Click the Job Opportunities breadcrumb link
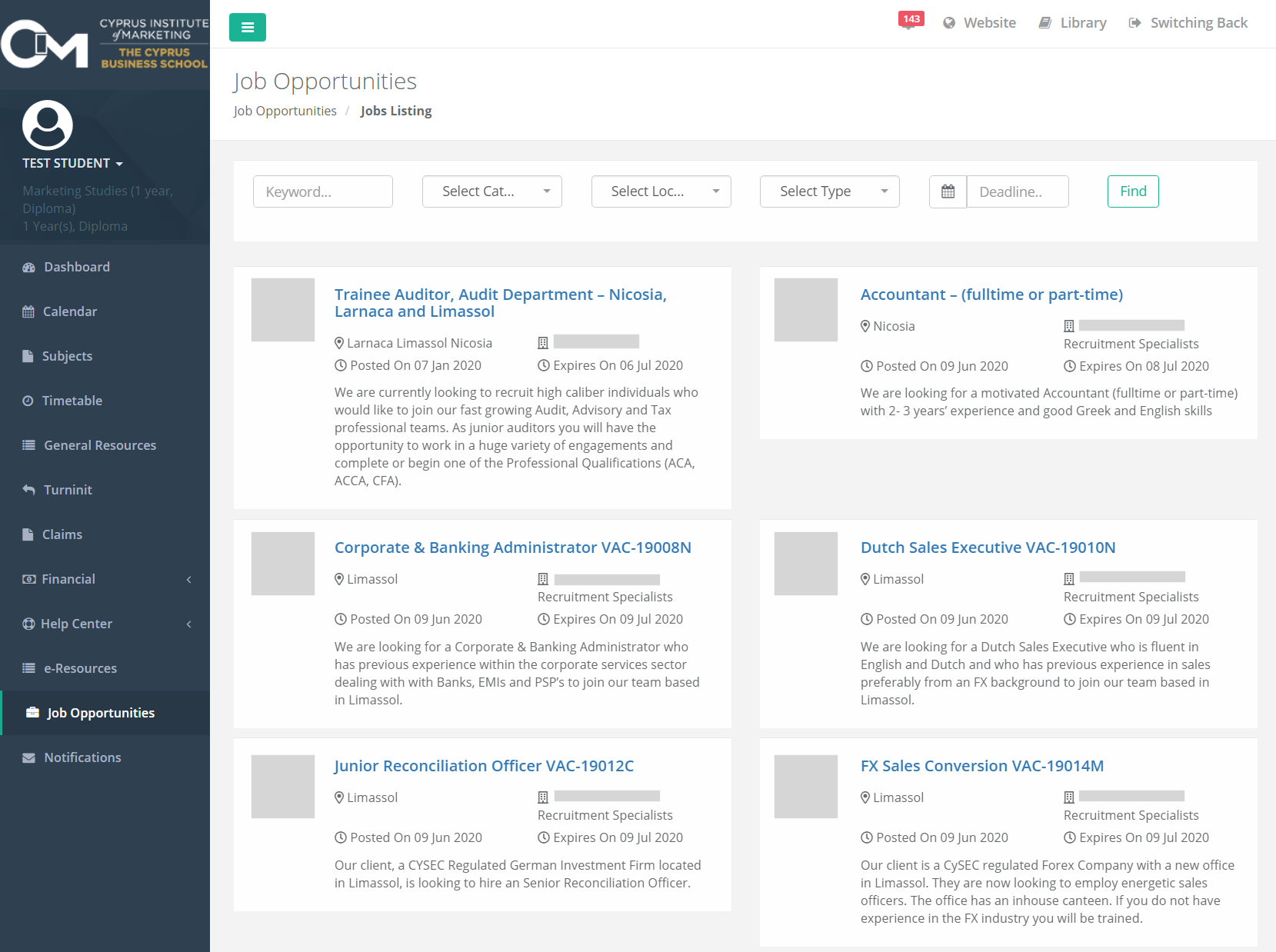This screenshot has height=952, width=1276. [285, 111]
